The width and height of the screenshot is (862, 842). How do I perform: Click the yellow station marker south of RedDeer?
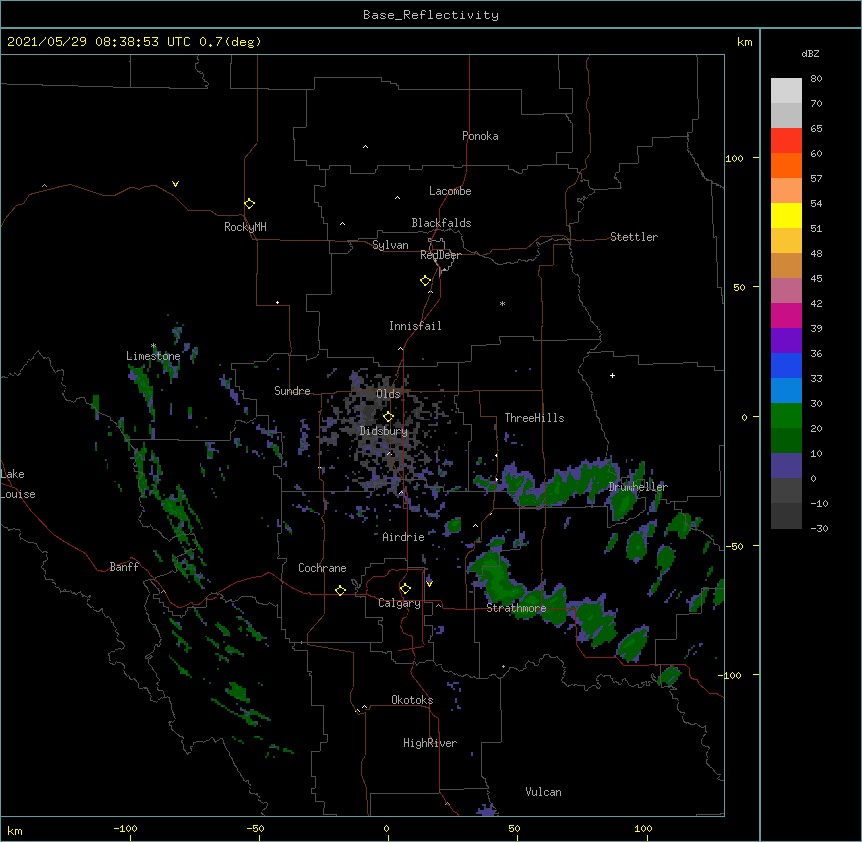point(425,281)
